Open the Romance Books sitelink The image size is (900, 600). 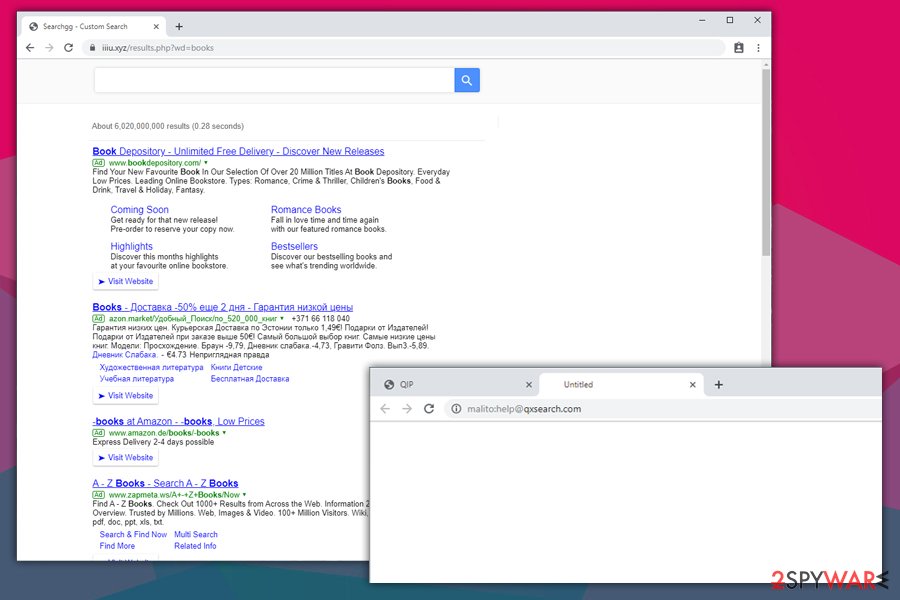(x=306, y=210)
